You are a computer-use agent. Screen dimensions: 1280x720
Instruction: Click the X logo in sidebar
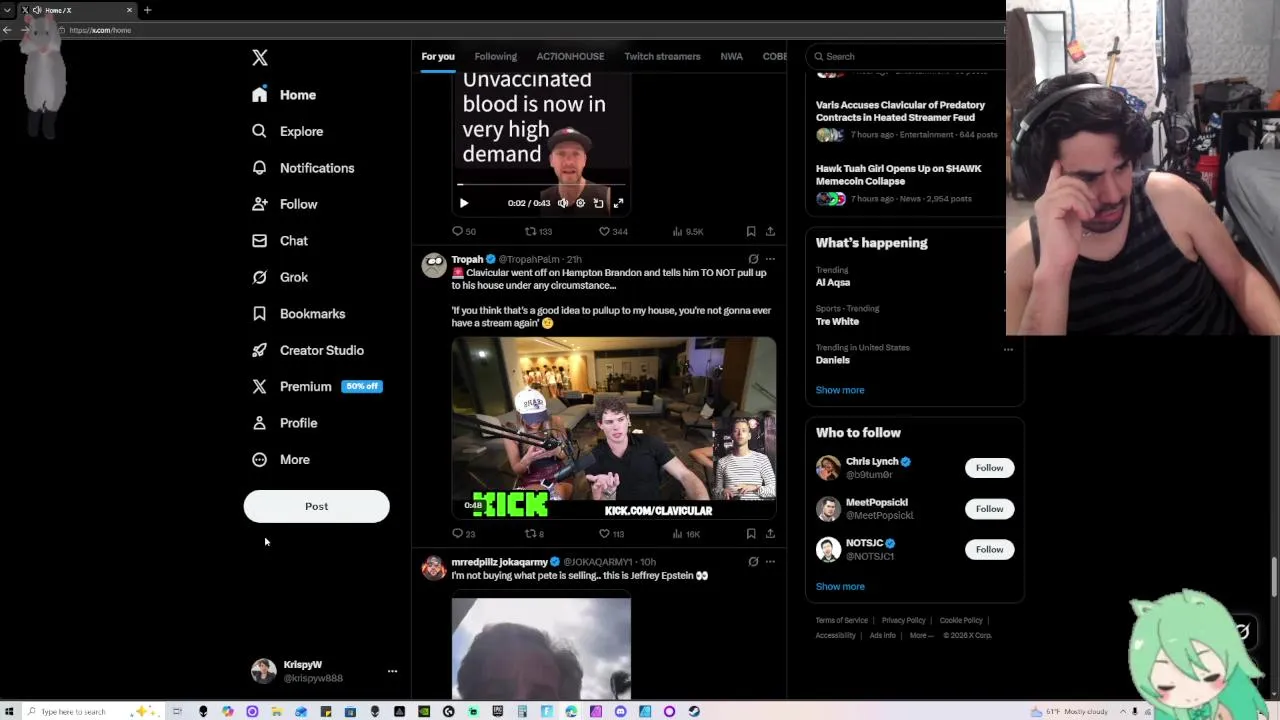(260, 58)
